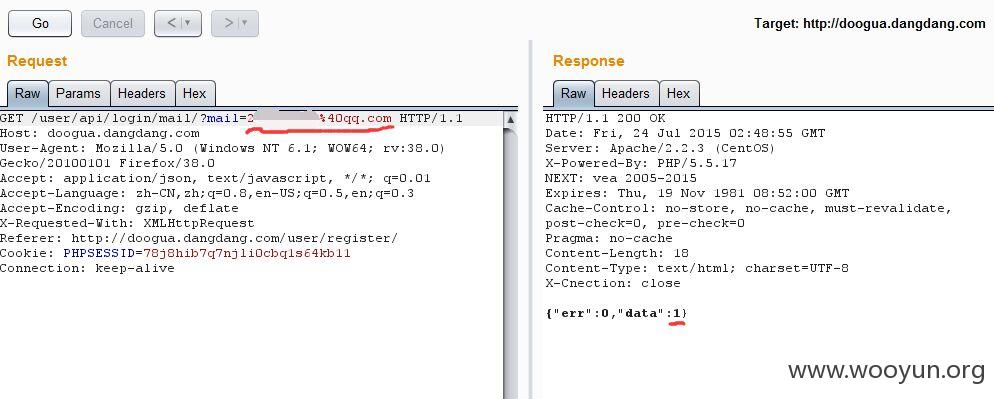Select the Response Raw tab
994x399 pixels.
[x=573, y=93]
